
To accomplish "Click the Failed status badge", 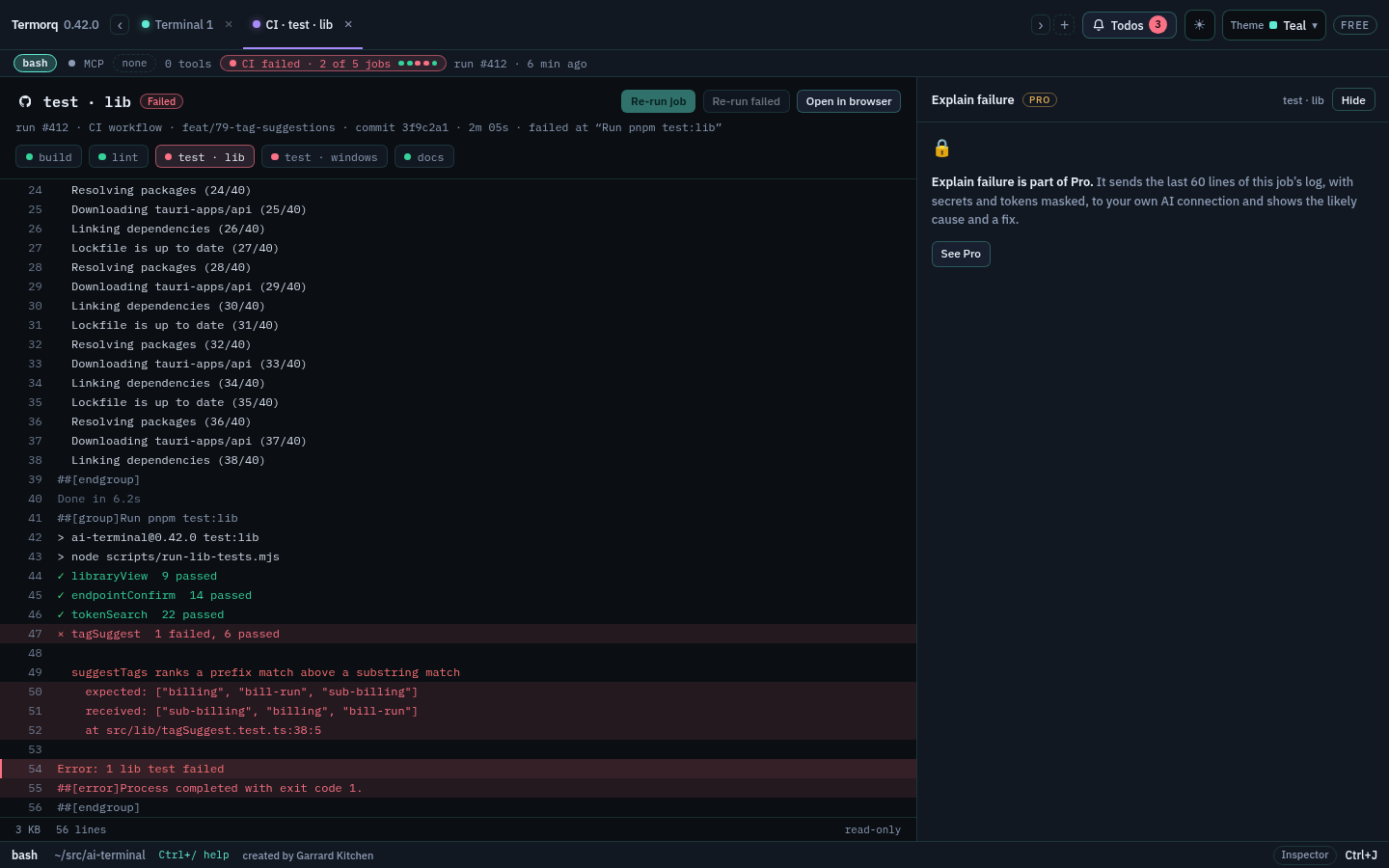I will (161, 101).
